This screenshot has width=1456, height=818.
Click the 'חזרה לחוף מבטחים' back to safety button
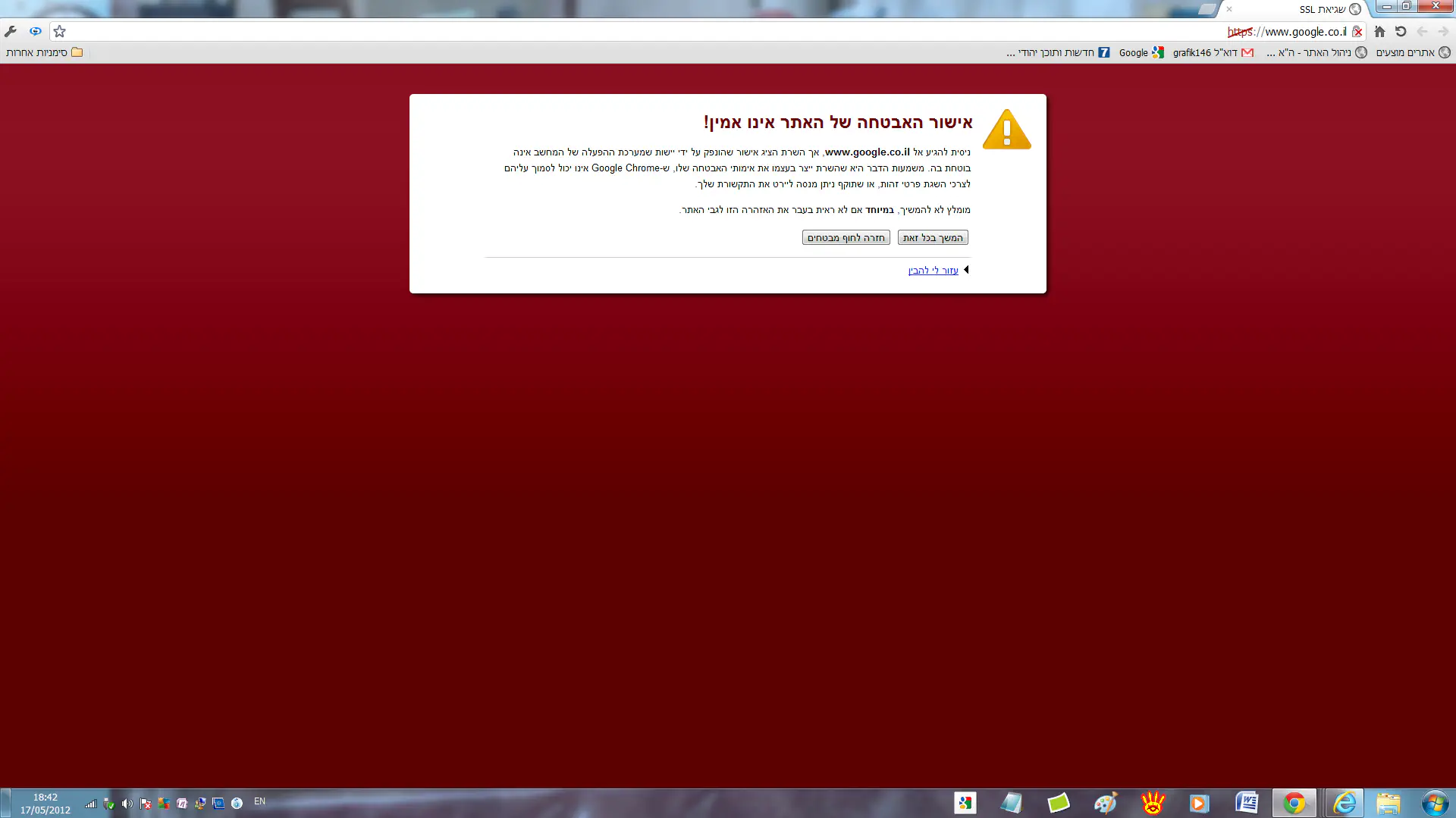(x=846, y=238)
